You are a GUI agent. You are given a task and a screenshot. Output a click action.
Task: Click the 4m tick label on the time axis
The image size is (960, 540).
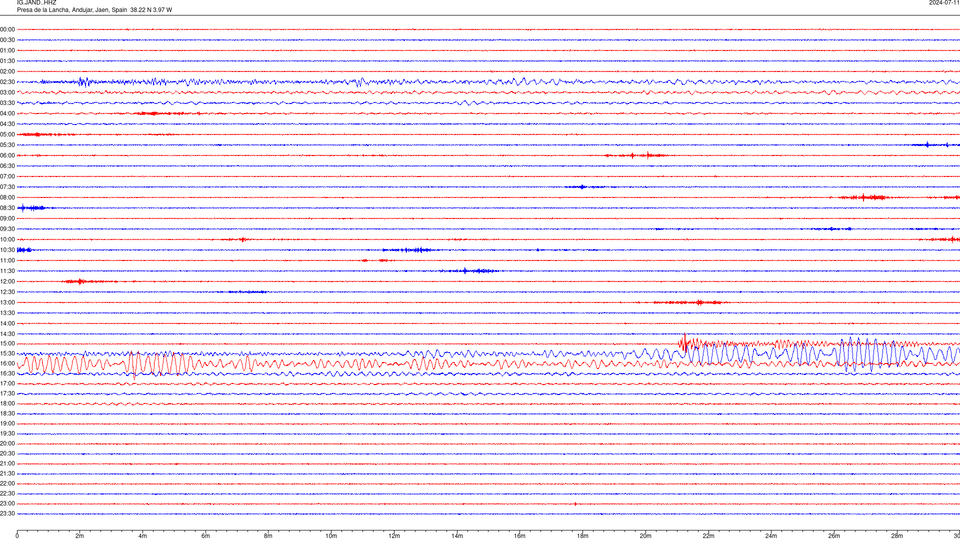[143, 536]
